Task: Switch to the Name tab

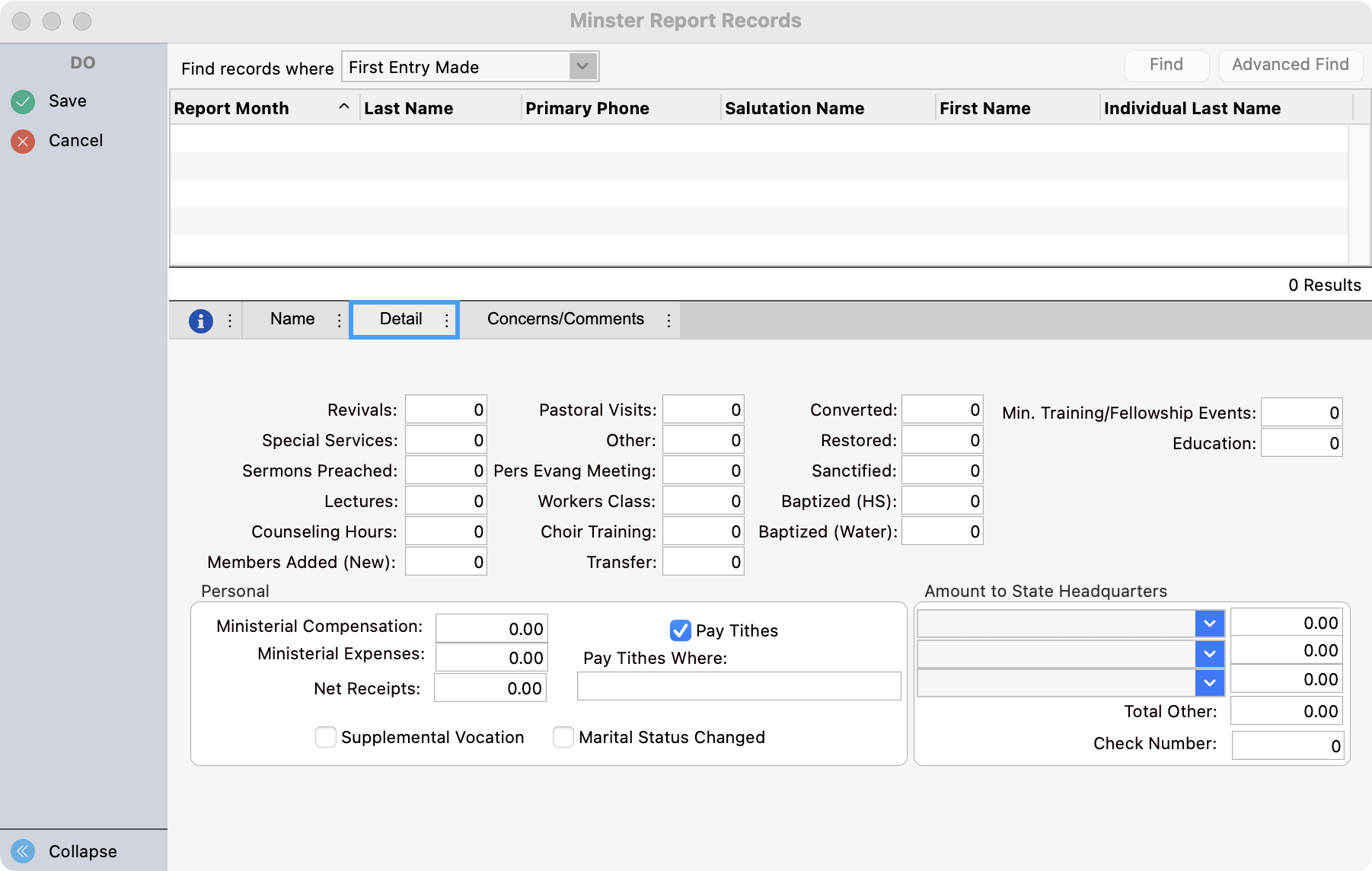Action: coord(292,319)
